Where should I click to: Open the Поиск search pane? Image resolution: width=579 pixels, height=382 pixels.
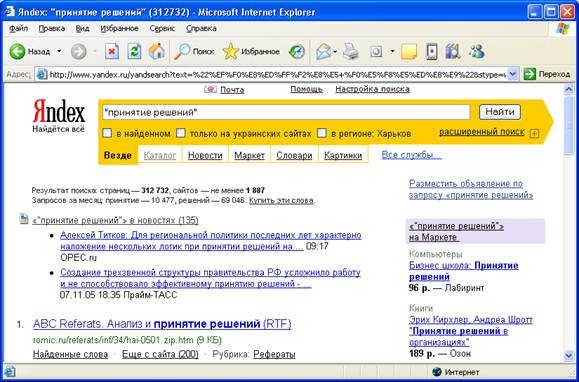tap(194, 52)
